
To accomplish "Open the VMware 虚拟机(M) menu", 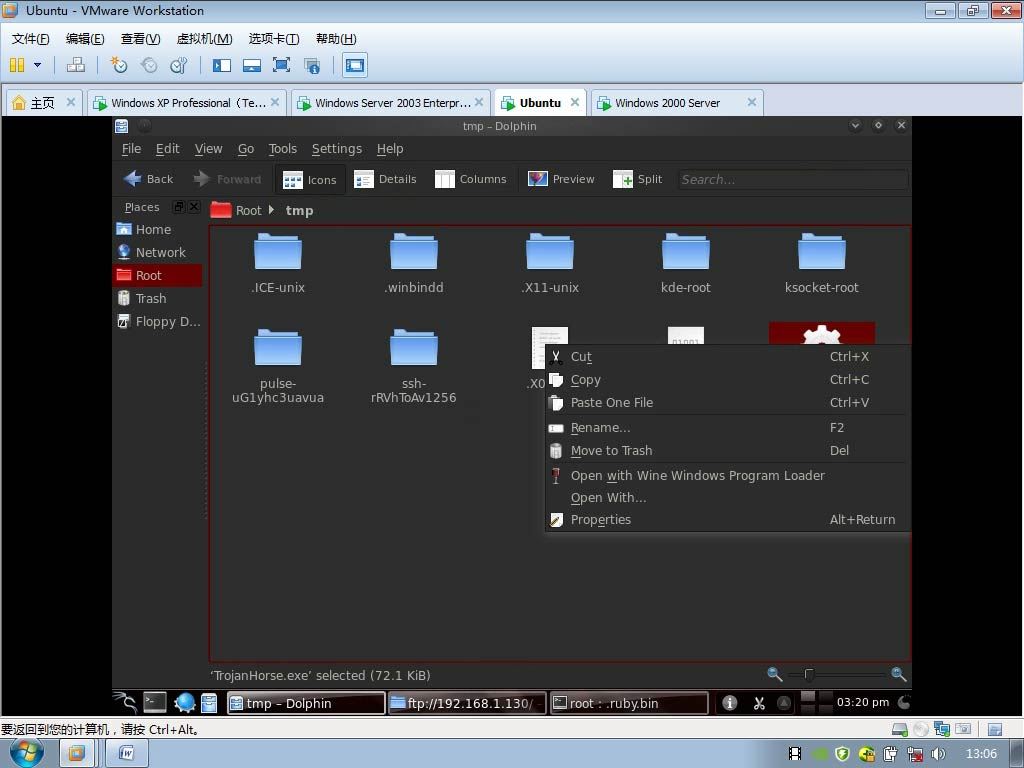I will pos(204,39).
